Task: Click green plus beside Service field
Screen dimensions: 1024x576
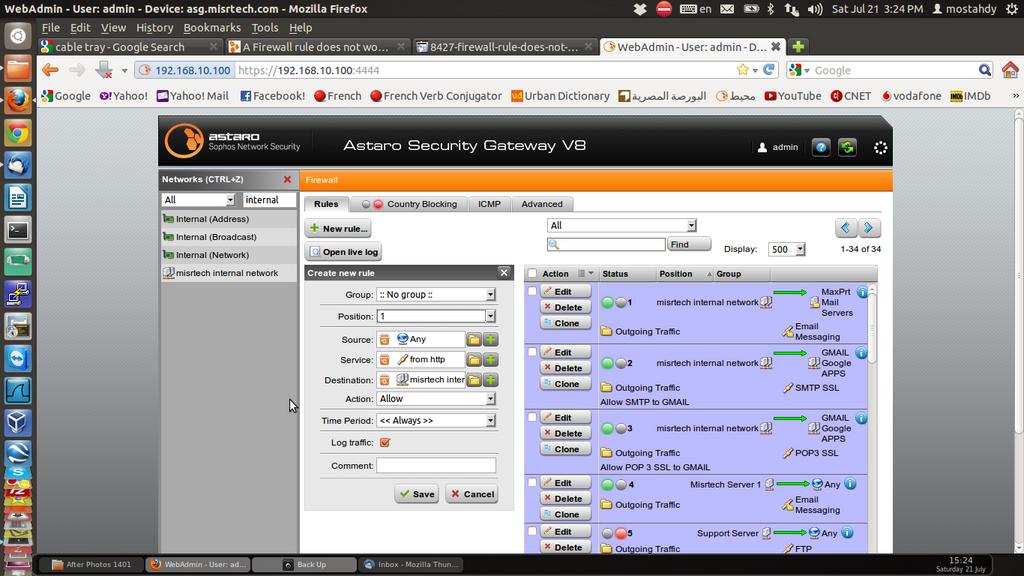Action: [490, 360]
